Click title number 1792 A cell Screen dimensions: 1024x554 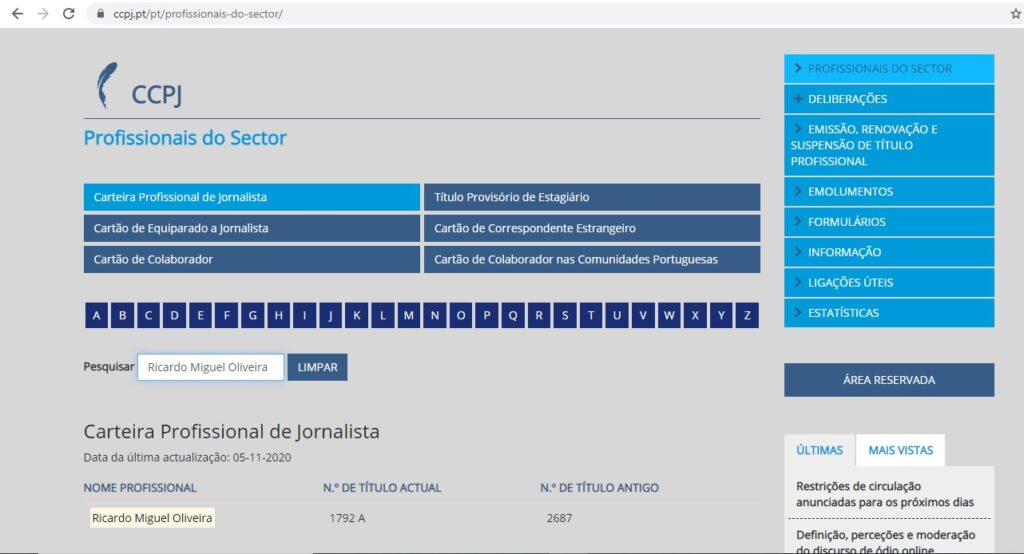click(x=347, y=518)
